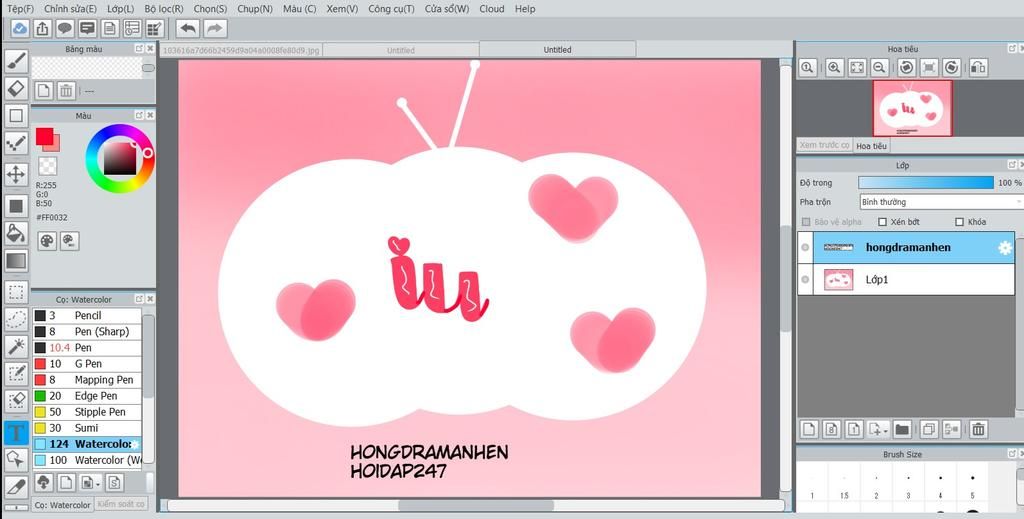Open the Cửa sổ(W) menu

[x=447, y=8]
